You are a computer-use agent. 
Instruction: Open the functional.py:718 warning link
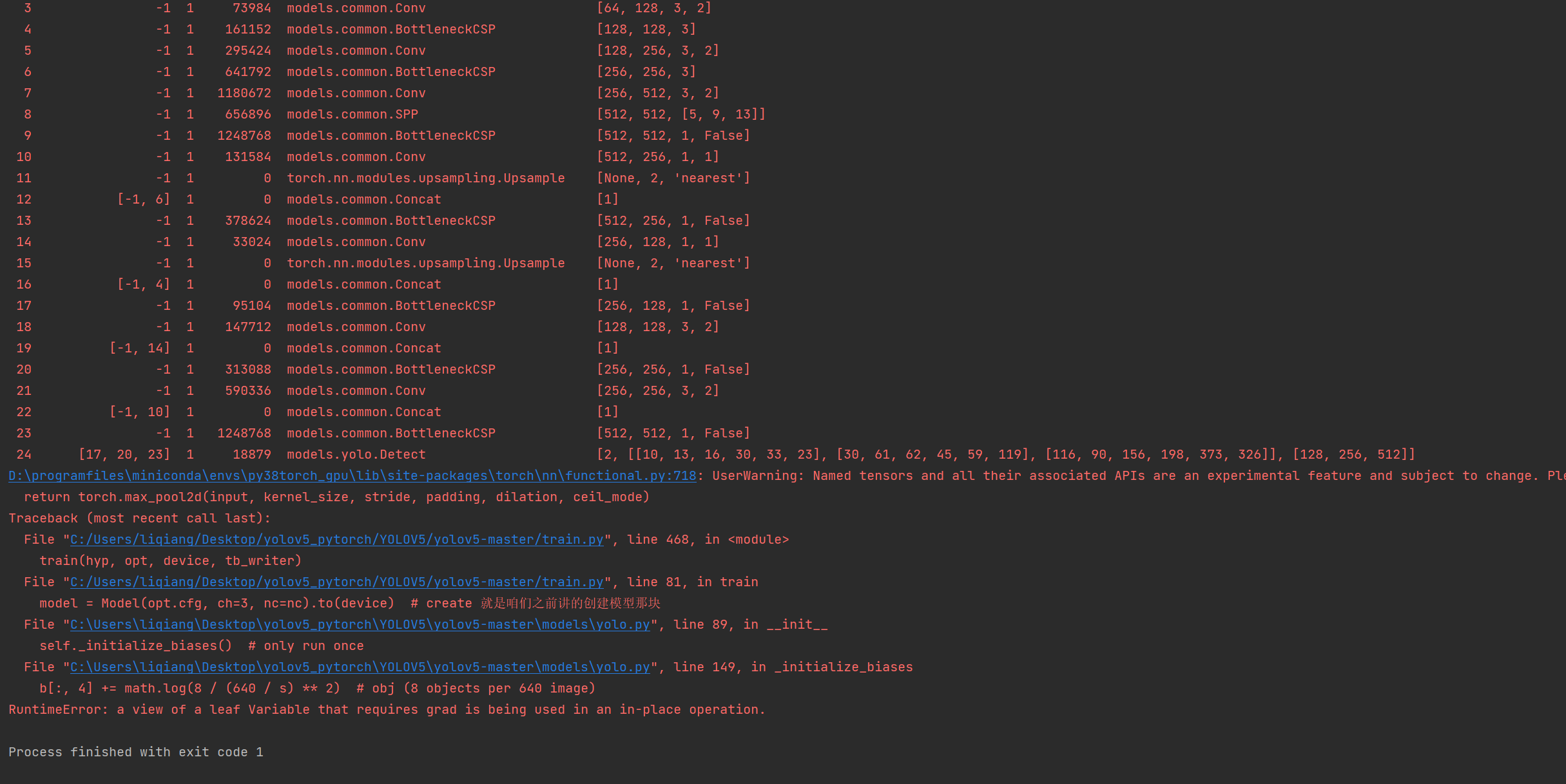(x=352, y=476)
